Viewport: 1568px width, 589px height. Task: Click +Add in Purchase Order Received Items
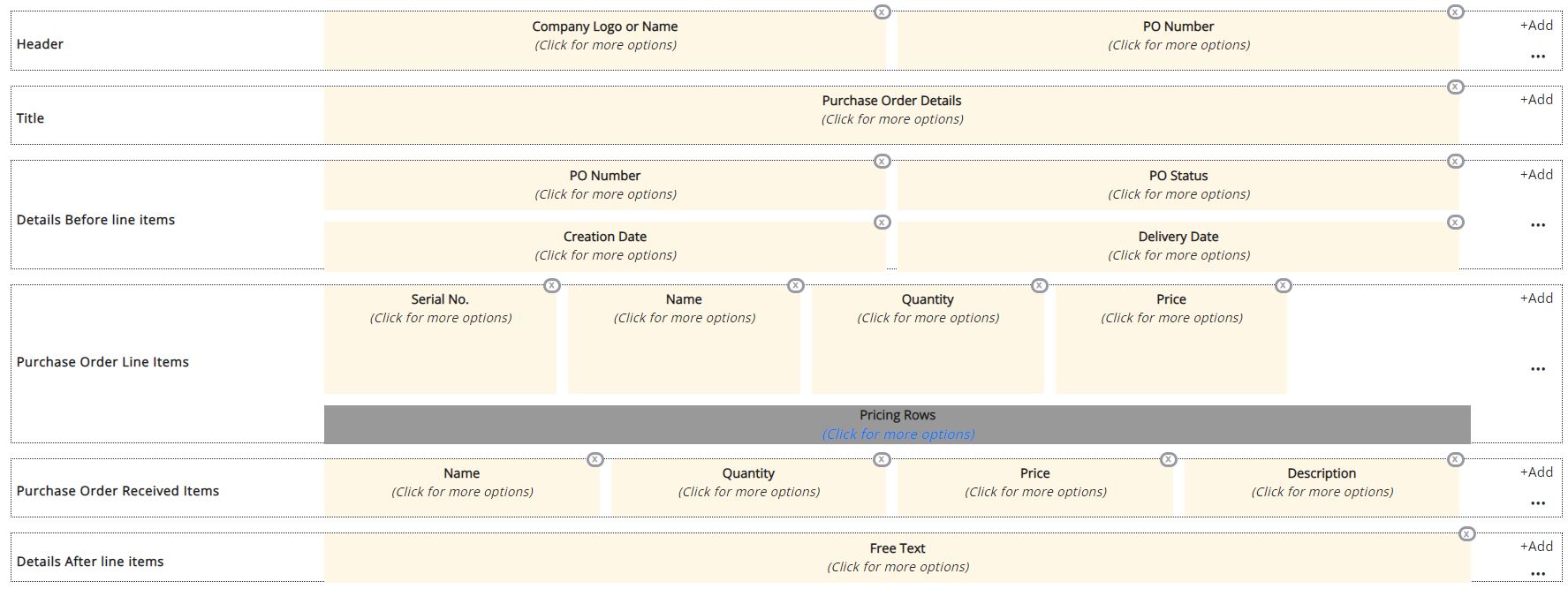pyautogui.click(x=1536, y=472)
